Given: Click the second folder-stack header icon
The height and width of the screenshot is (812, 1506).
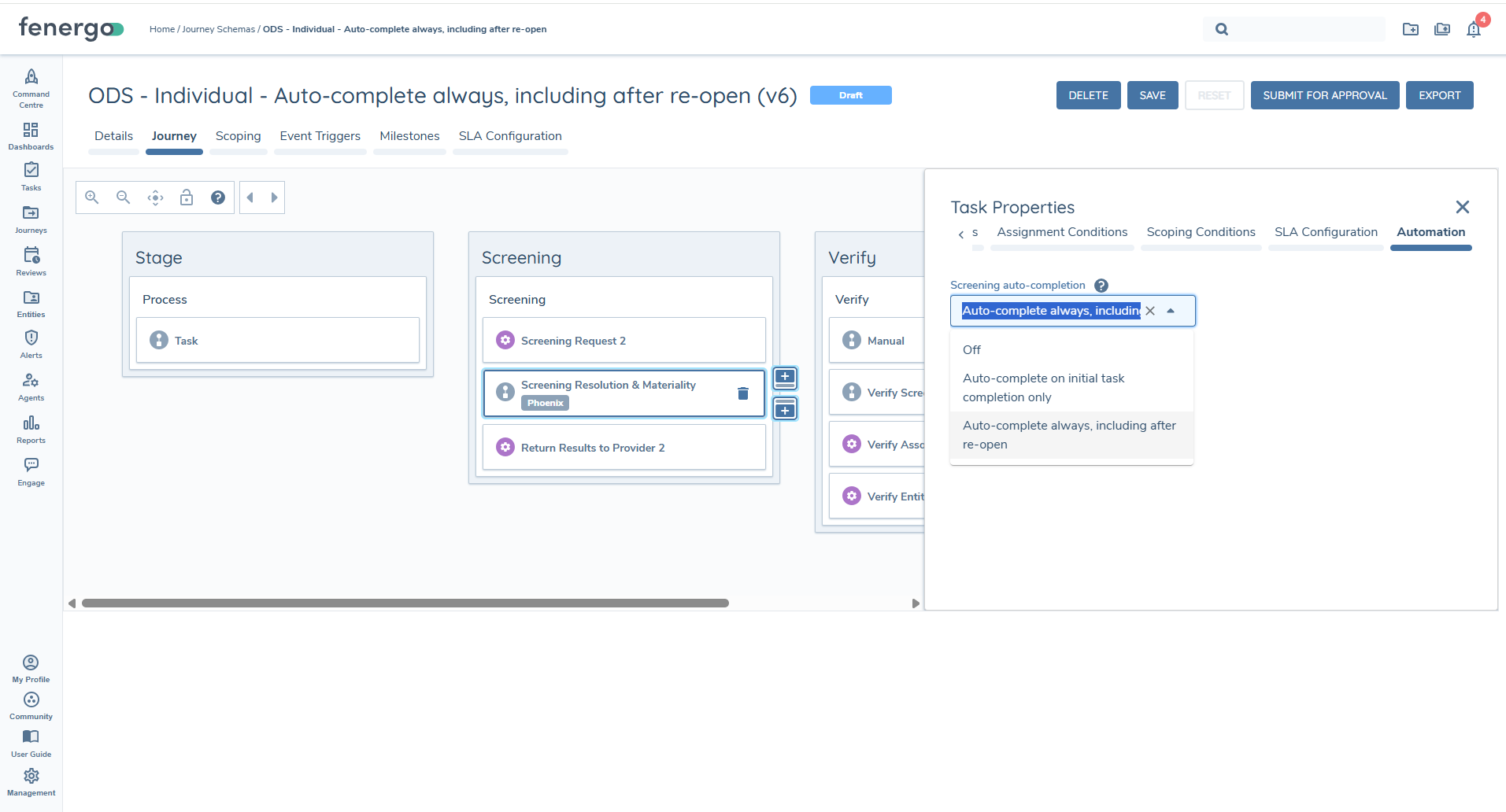Looking at the screenshot, I should [x=1442, y=29].
